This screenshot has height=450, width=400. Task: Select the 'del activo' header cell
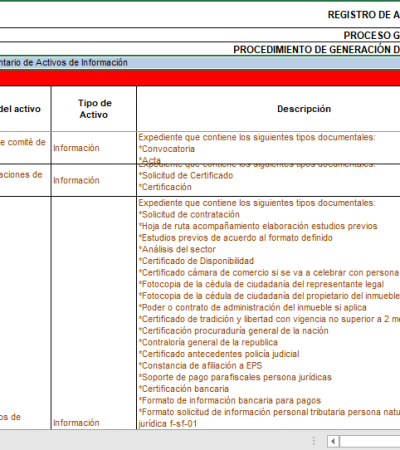[25, 109]
